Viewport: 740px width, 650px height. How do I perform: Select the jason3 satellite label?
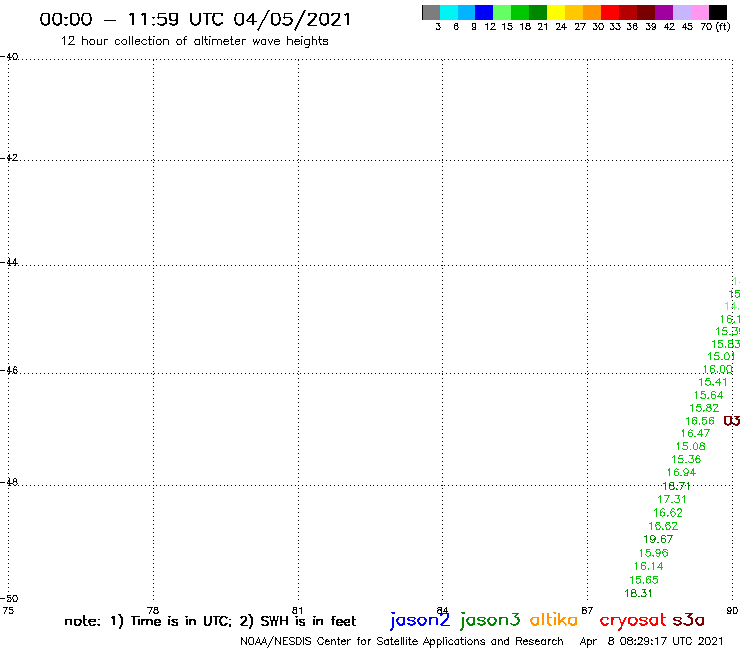pyautogui.click(x=490, y=620)
